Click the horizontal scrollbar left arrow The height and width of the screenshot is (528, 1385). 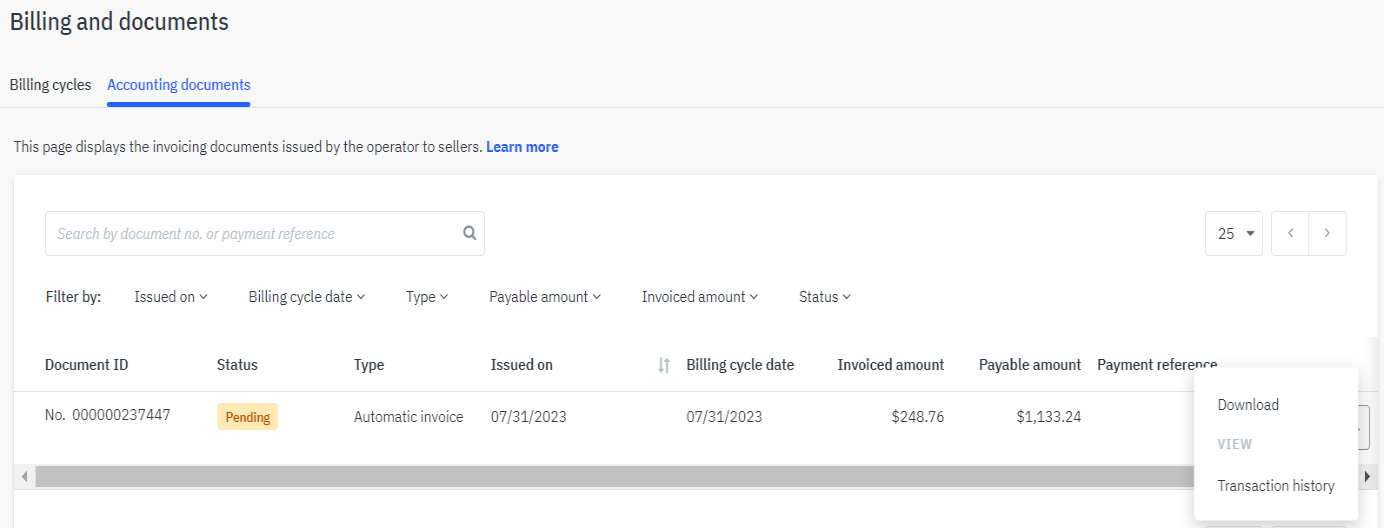point(24,477)
